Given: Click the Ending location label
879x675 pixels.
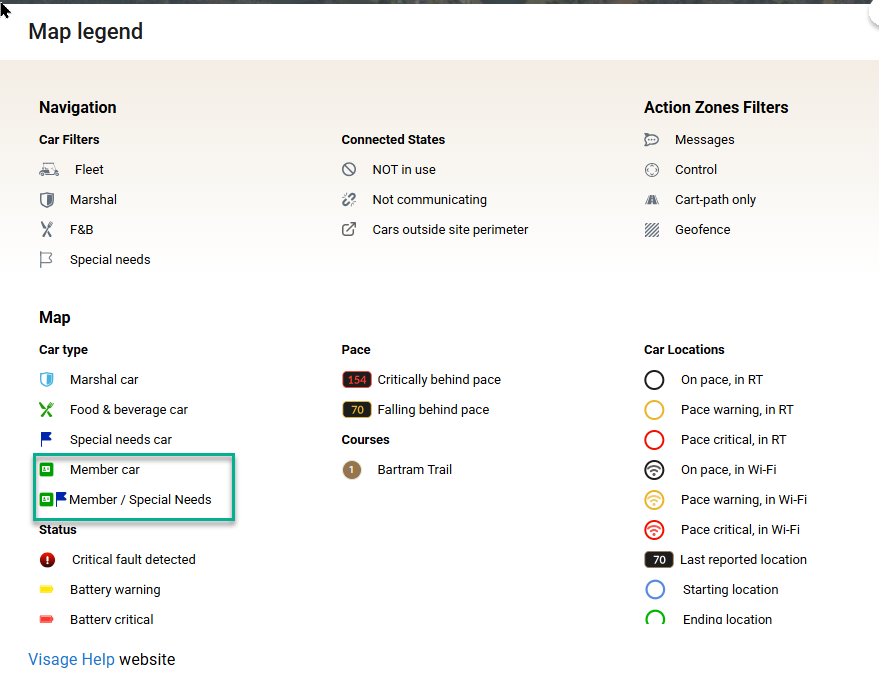Looking at the screenshot, I should tap(727, 619).
